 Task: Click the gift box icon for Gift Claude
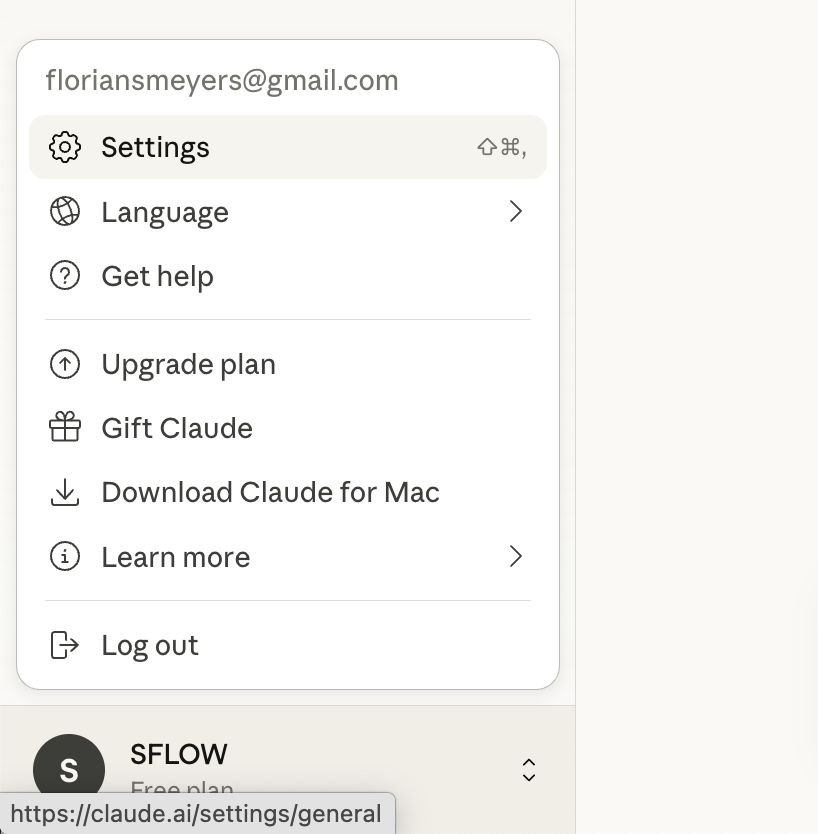64,427
